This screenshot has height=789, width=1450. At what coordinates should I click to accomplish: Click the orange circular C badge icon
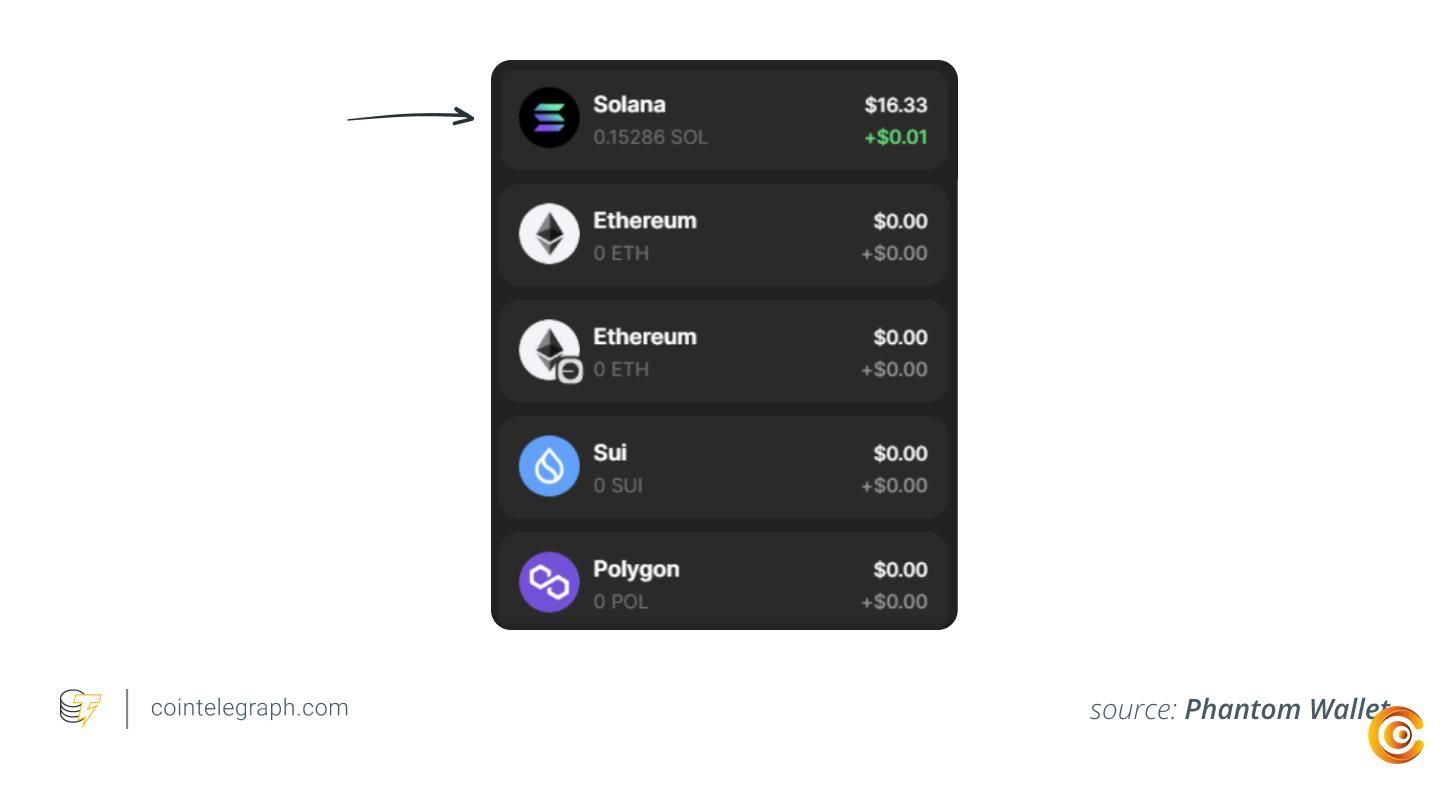1396,736
